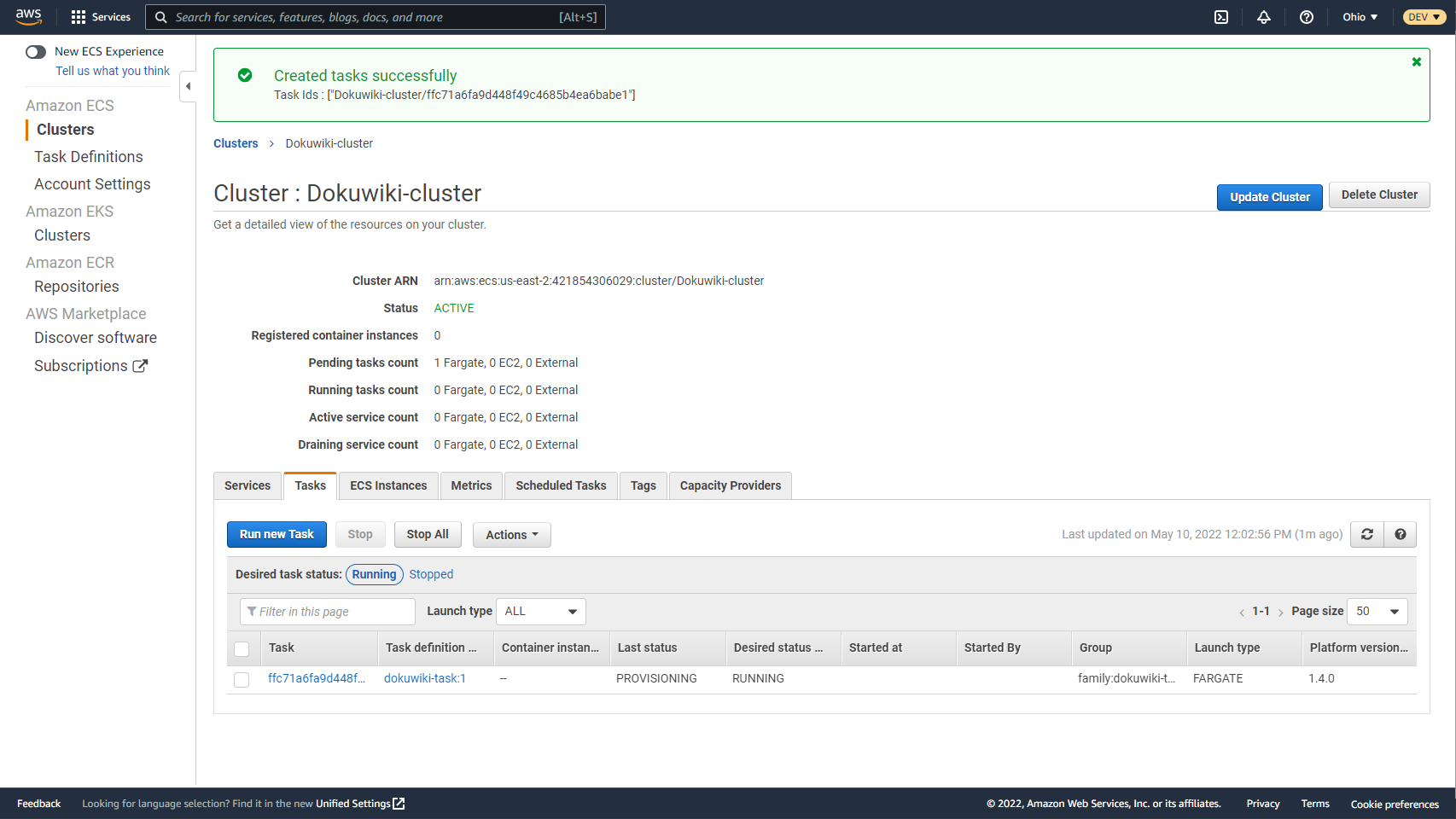Click the Stop All button
The width and height of the screenshot is (1456, 819).
[x=428, y=534]
